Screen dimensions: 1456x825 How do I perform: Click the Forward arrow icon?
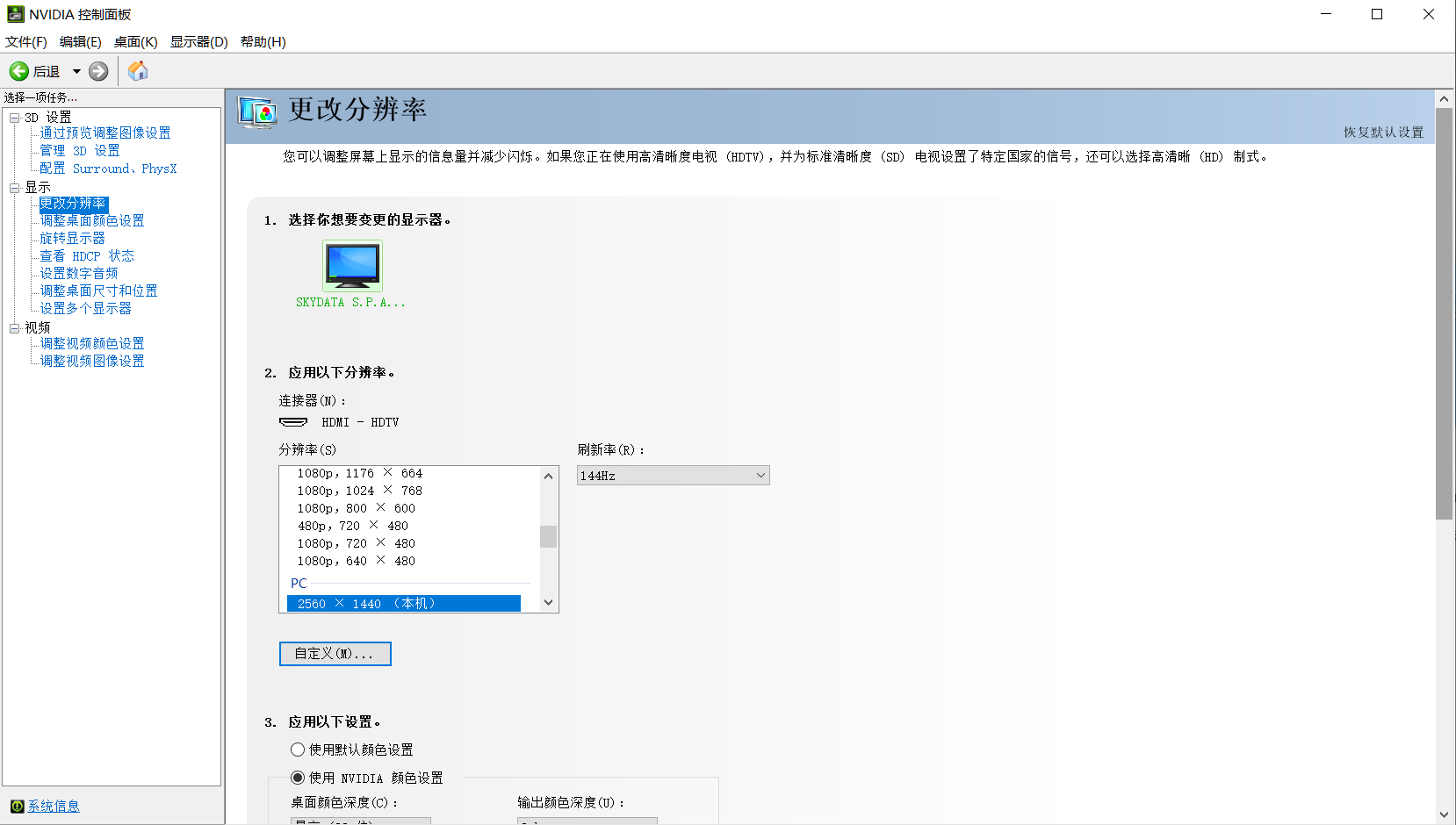point(98,71)
